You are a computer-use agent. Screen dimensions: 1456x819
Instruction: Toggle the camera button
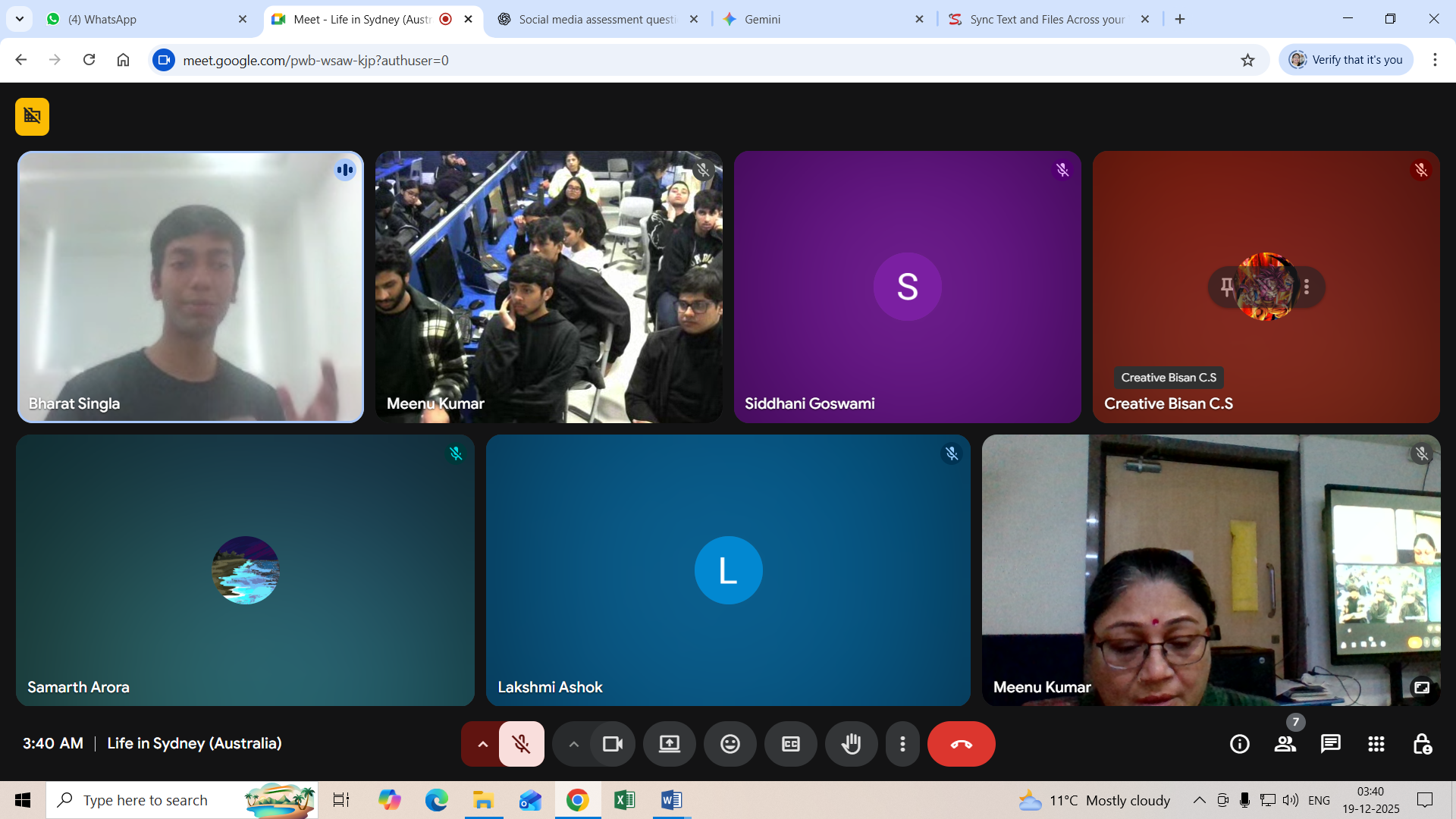click(612, 744)
